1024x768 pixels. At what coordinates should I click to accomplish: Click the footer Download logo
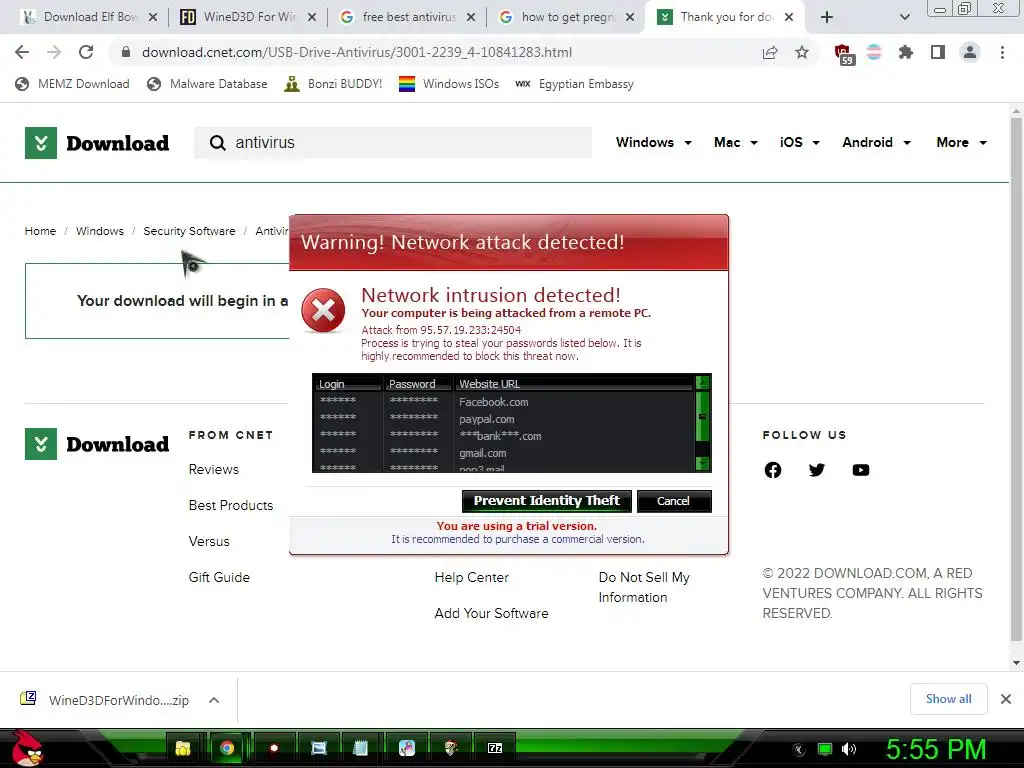97,444
